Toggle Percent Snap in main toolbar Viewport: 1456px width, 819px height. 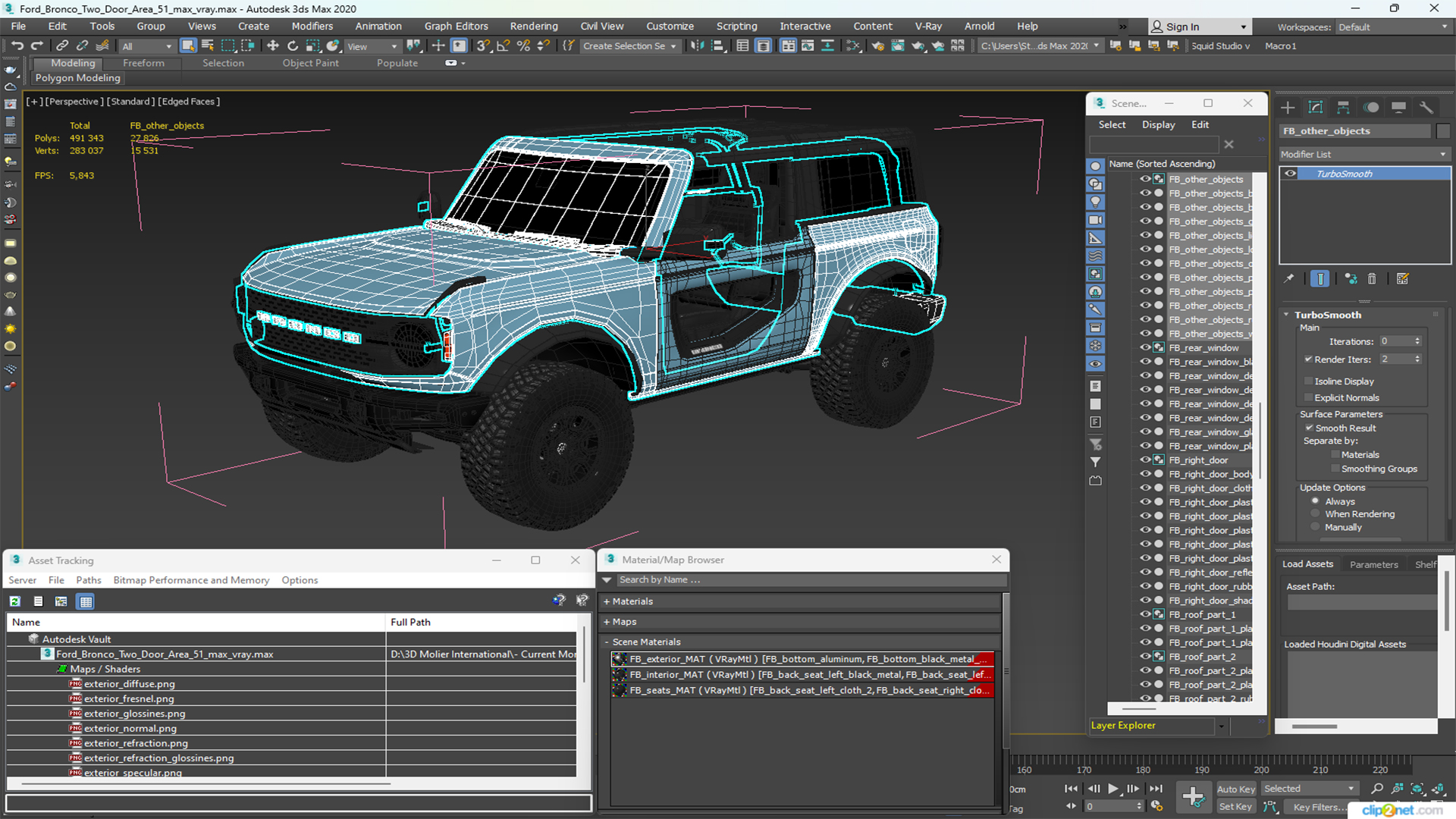tap(523, 45)
